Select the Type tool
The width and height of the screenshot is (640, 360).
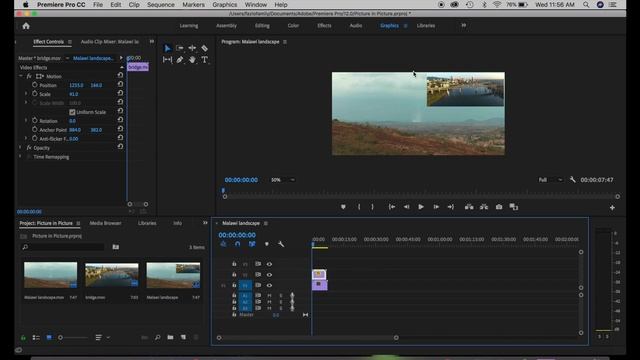(204, 60)
